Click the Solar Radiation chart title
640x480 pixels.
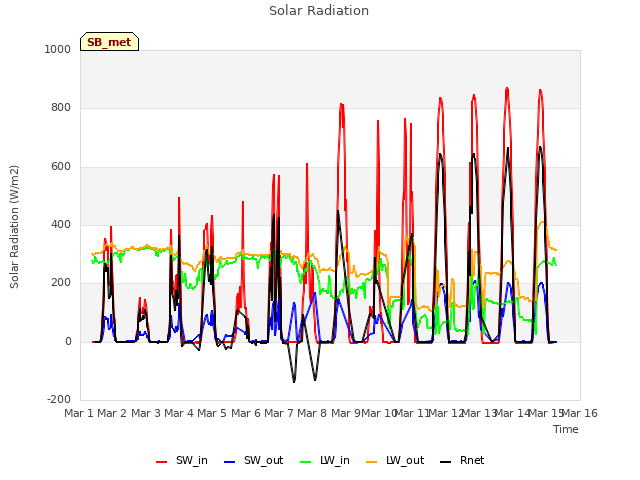pos(319,11)
